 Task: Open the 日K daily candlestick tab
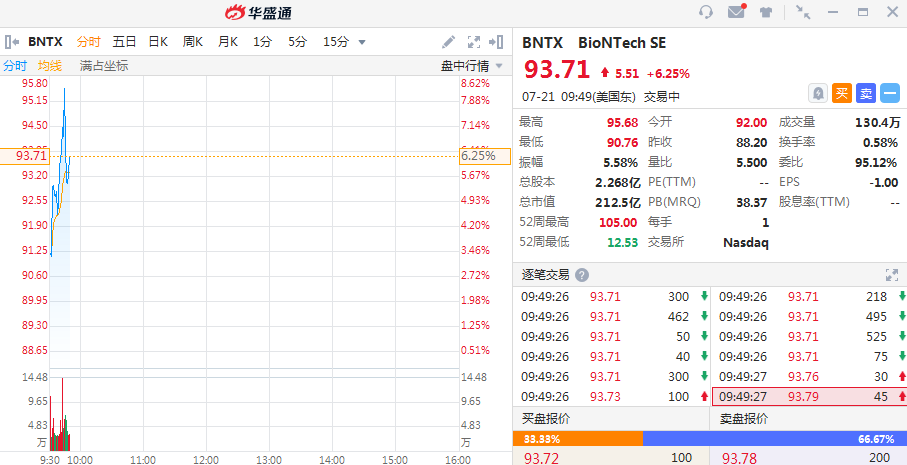[x=158, y=42]
